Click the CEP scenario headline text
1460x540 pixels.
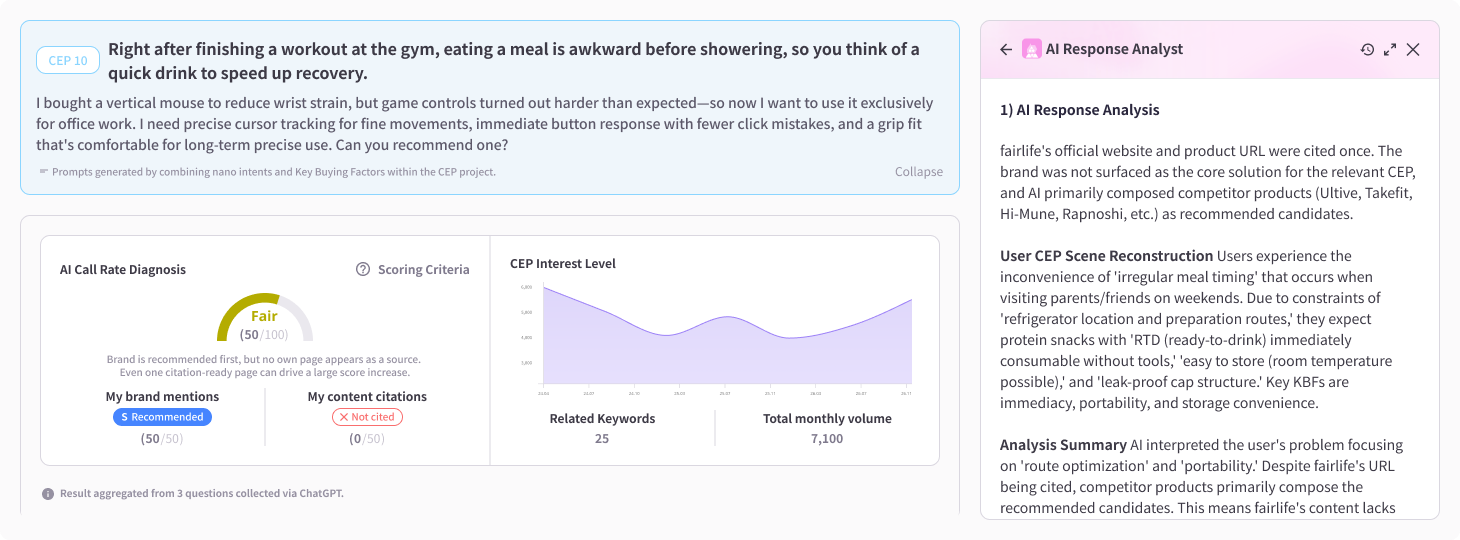point(514,61)
